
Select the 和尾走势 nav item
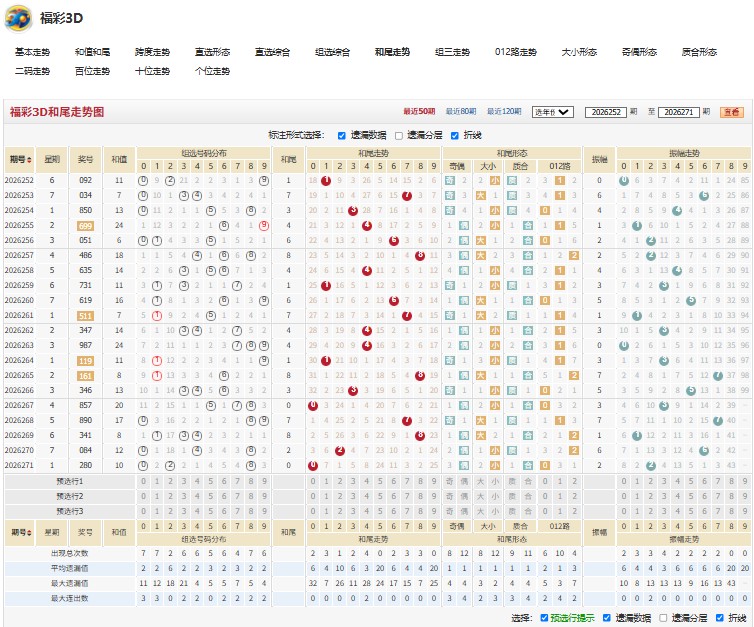pyautogui.click(x=392, y=52)
